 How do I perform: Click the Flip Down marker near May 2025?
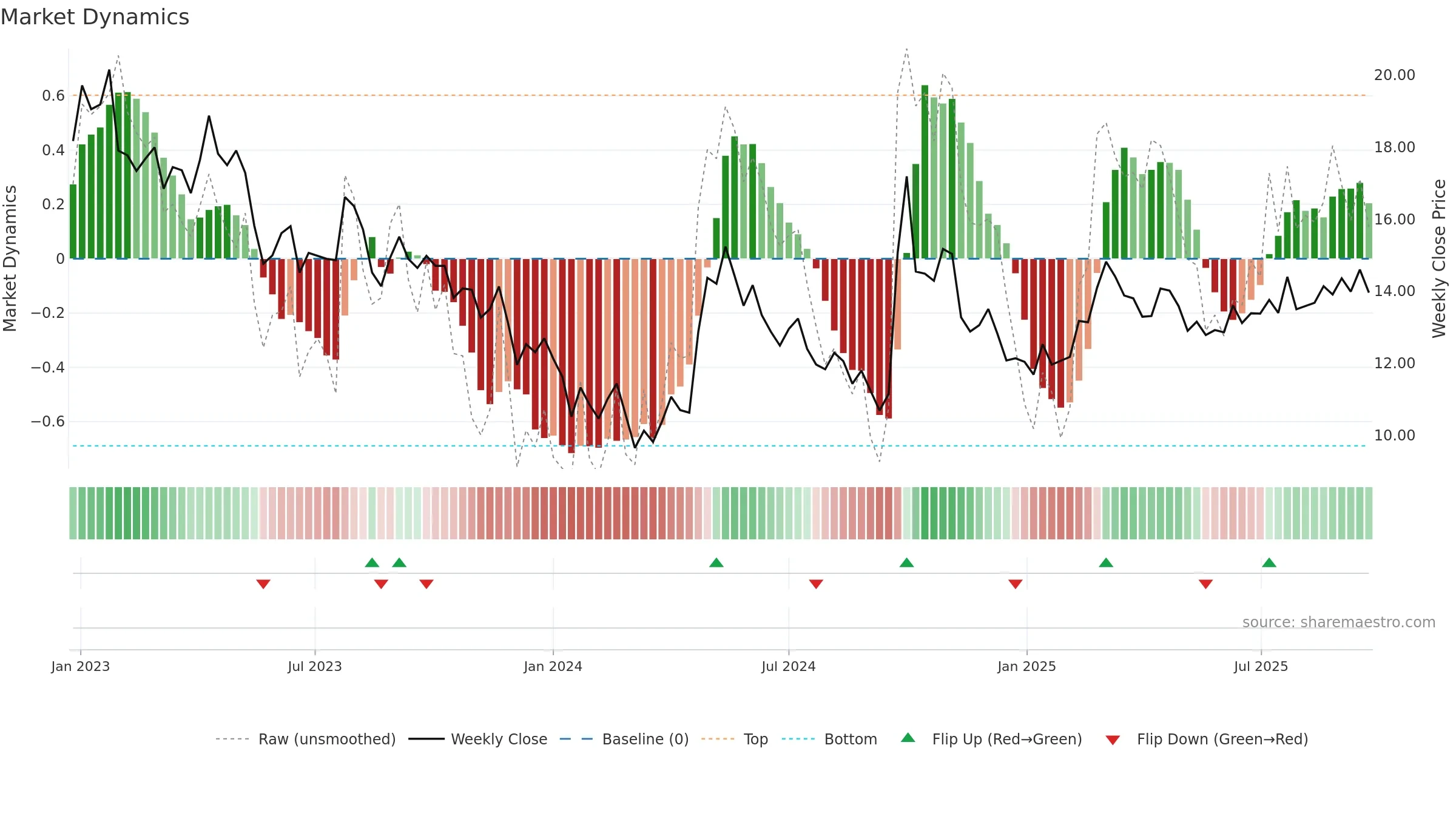point(1206,584)
